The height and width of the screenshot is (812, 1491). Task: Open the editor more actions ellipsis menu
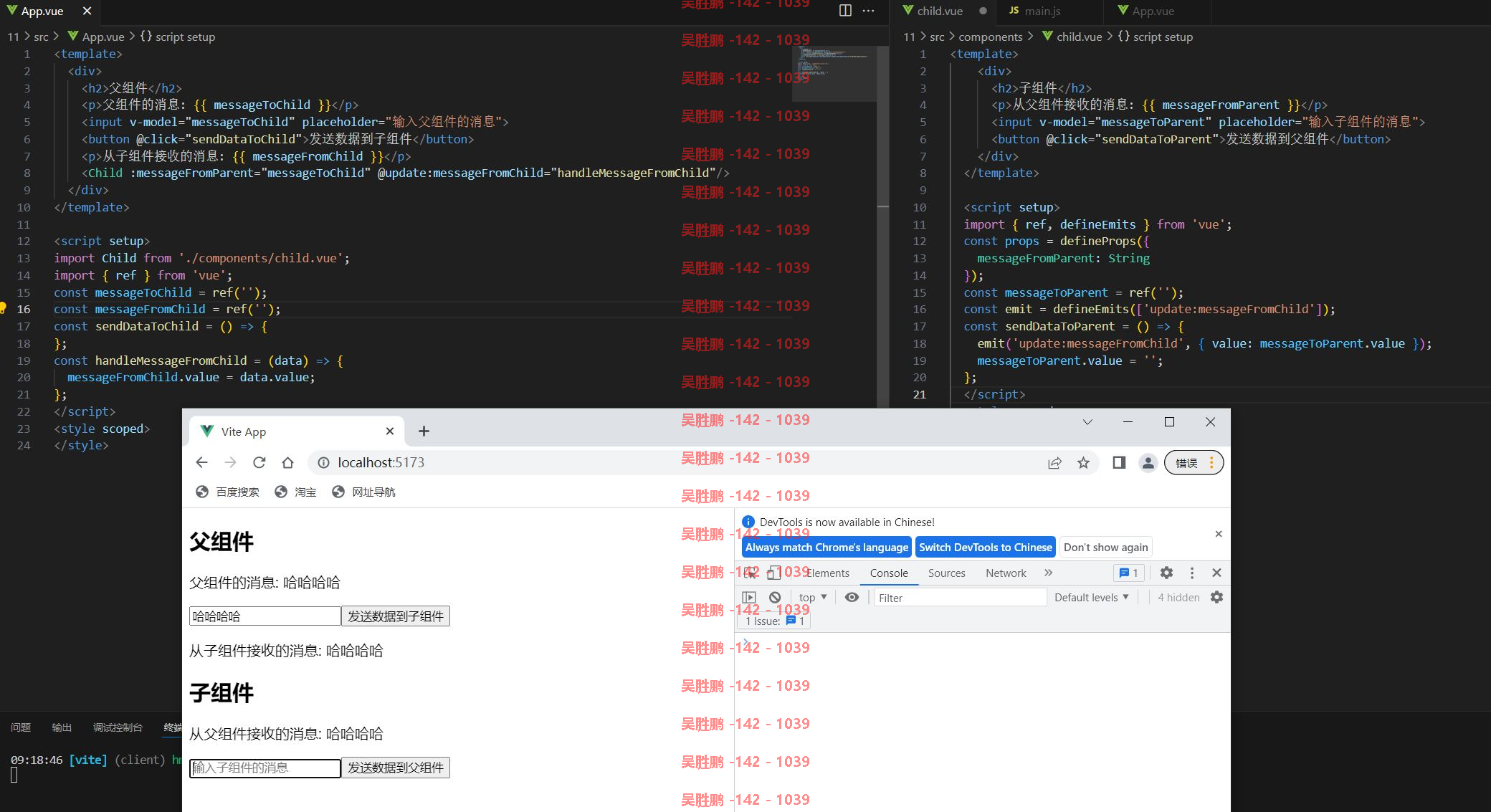tap(869, 11)
